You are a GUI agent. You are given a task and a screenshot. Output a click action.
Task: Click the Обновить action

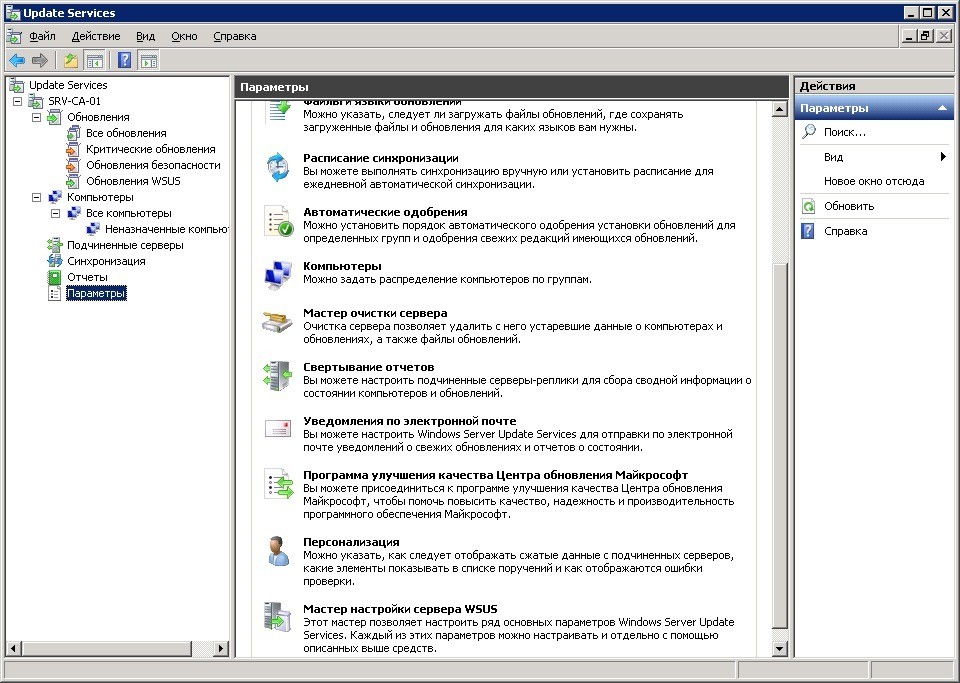849,206
